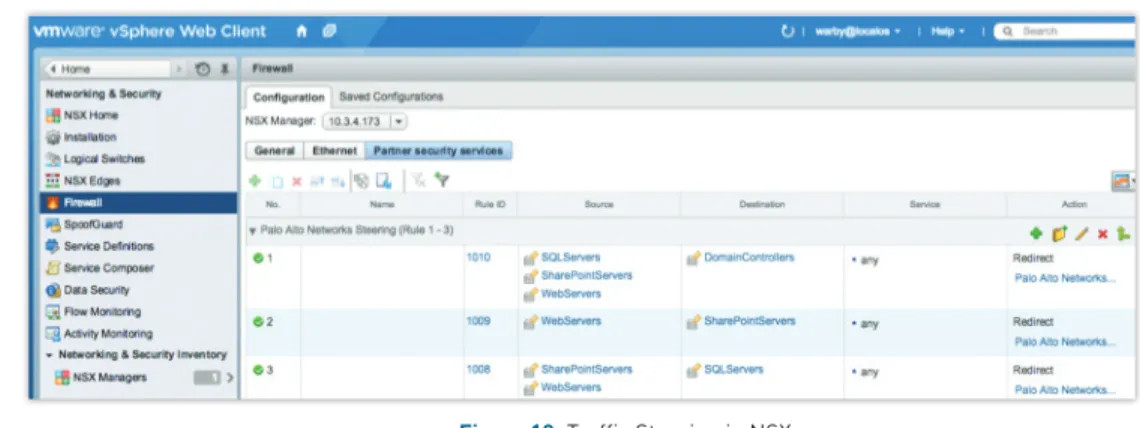Select Firewall in the sidebar

click(139, 203)
